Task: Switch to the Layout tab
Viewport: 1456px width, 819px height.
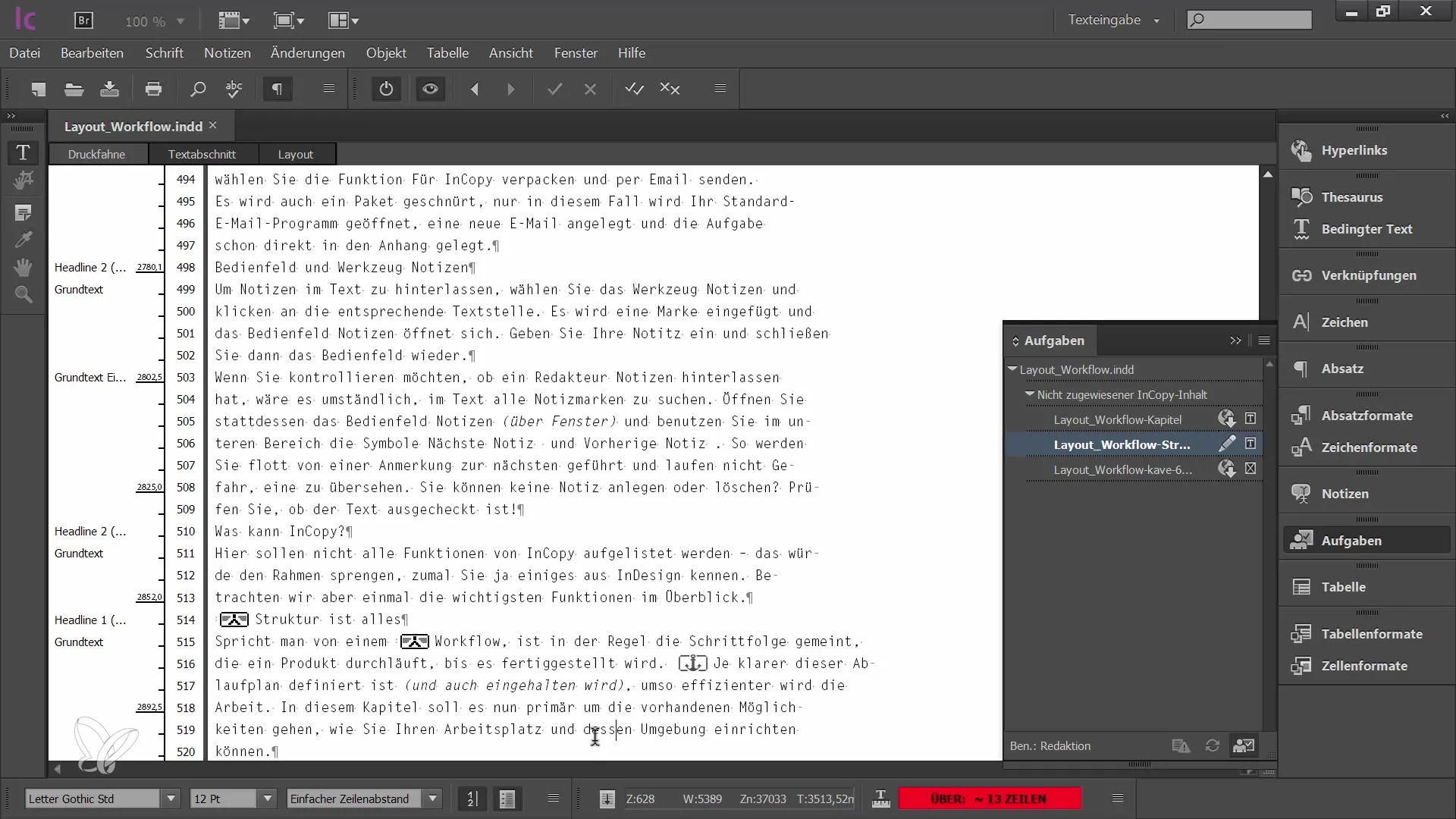Action: pyautogui.click(x=296, y=154)
